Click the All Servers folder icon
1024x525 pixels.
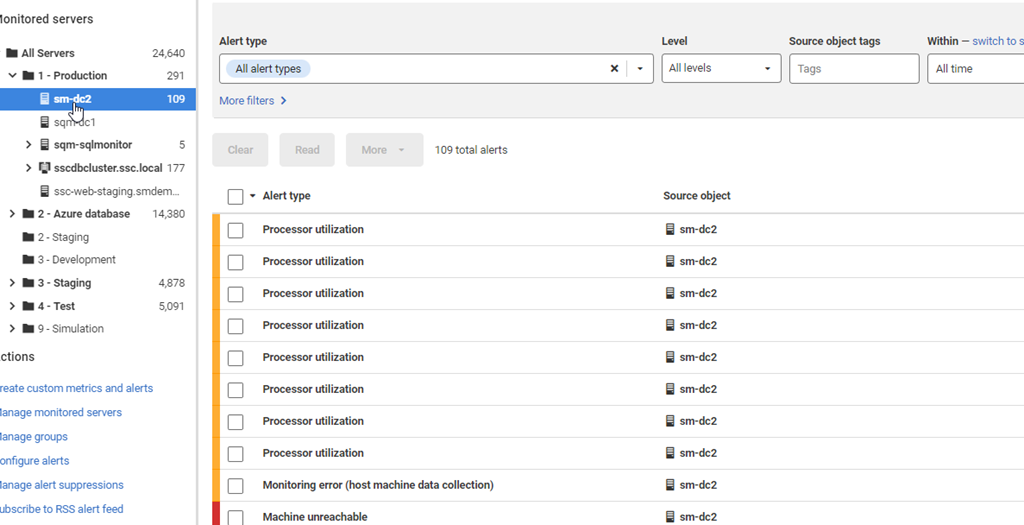[12, 53]
